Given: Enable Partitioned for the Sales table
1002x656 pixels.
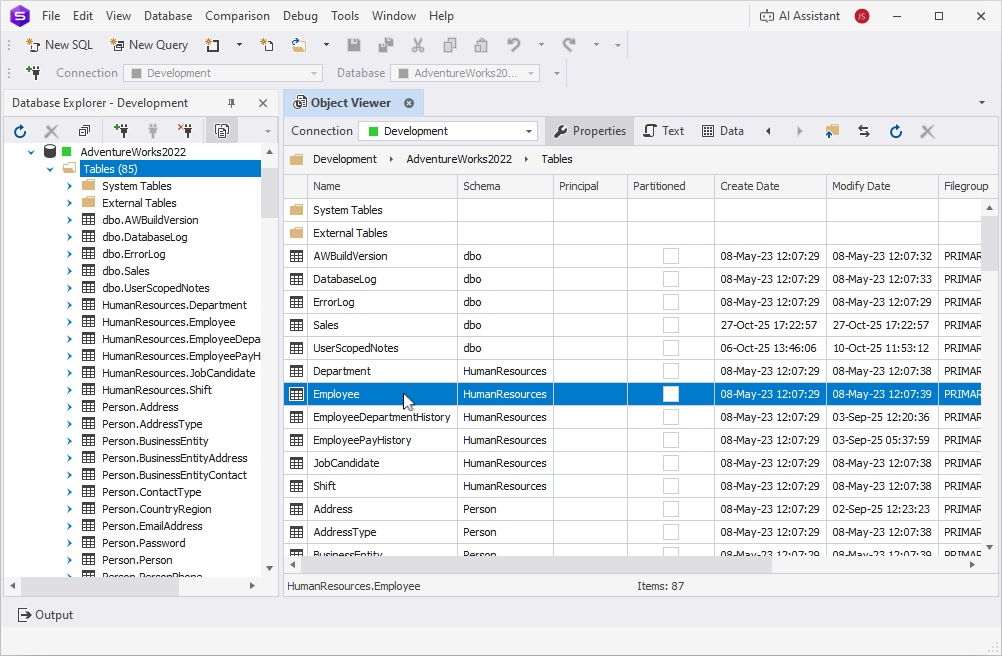Looking at the screenshot, I should (670, 325).
